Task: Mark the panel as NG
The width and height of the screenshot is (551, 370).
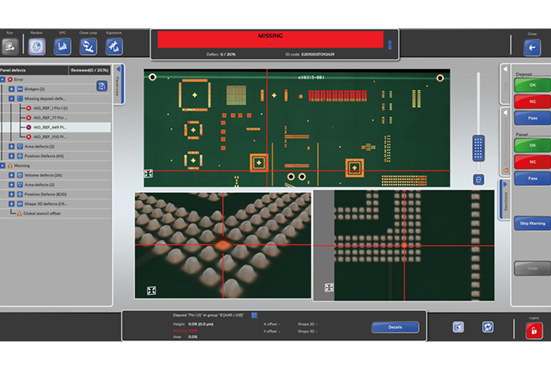Action: (532, 162)
